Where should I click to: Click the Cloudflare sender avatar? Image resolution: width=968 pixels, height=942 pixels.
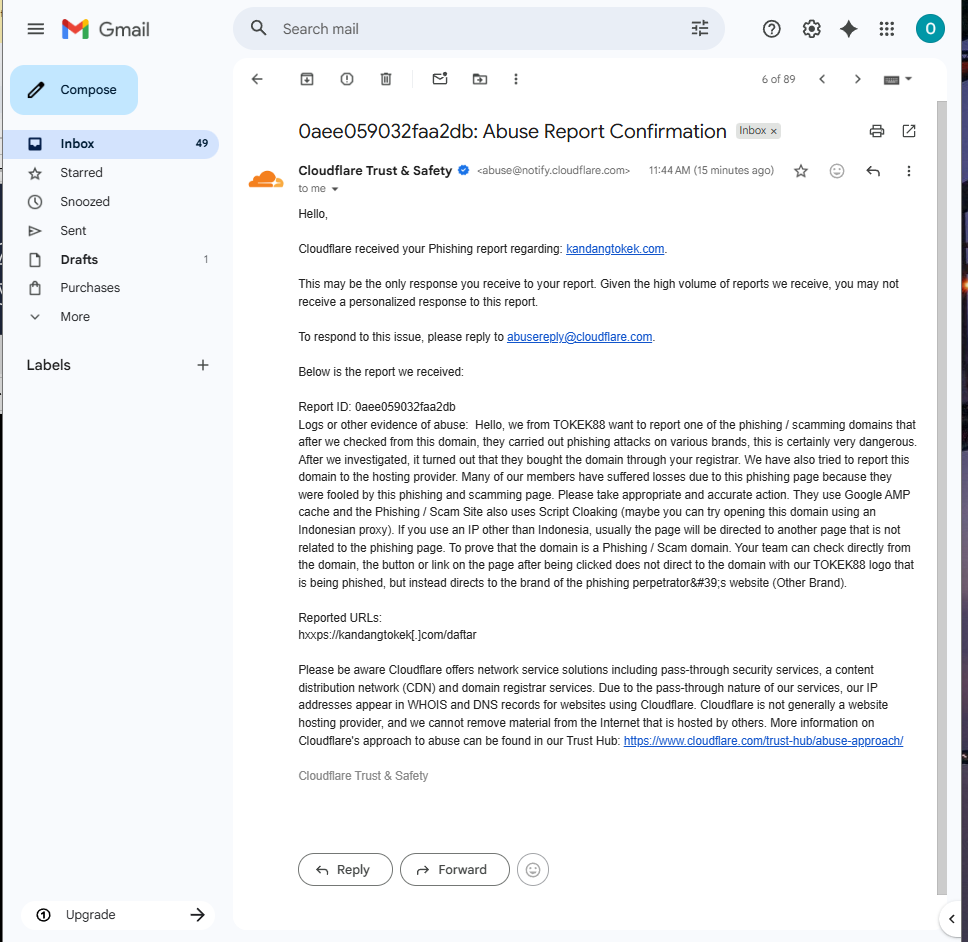click(266, 180)
